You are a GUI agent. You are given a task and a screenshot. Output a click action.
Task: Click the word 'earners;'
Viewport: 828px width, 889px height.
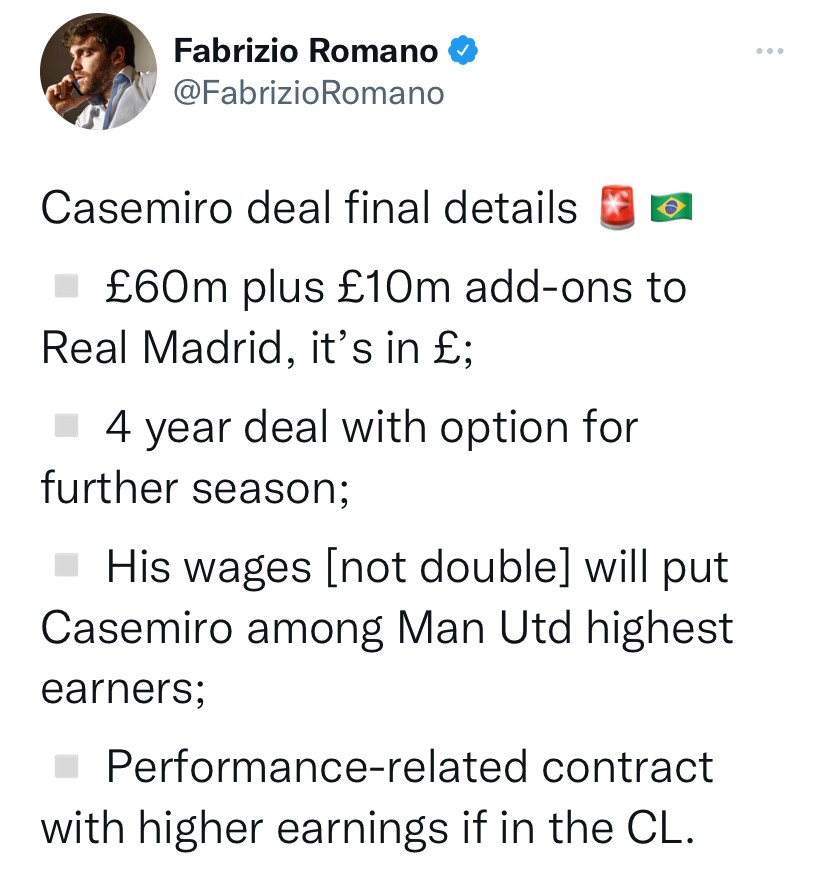click(123, 688)
